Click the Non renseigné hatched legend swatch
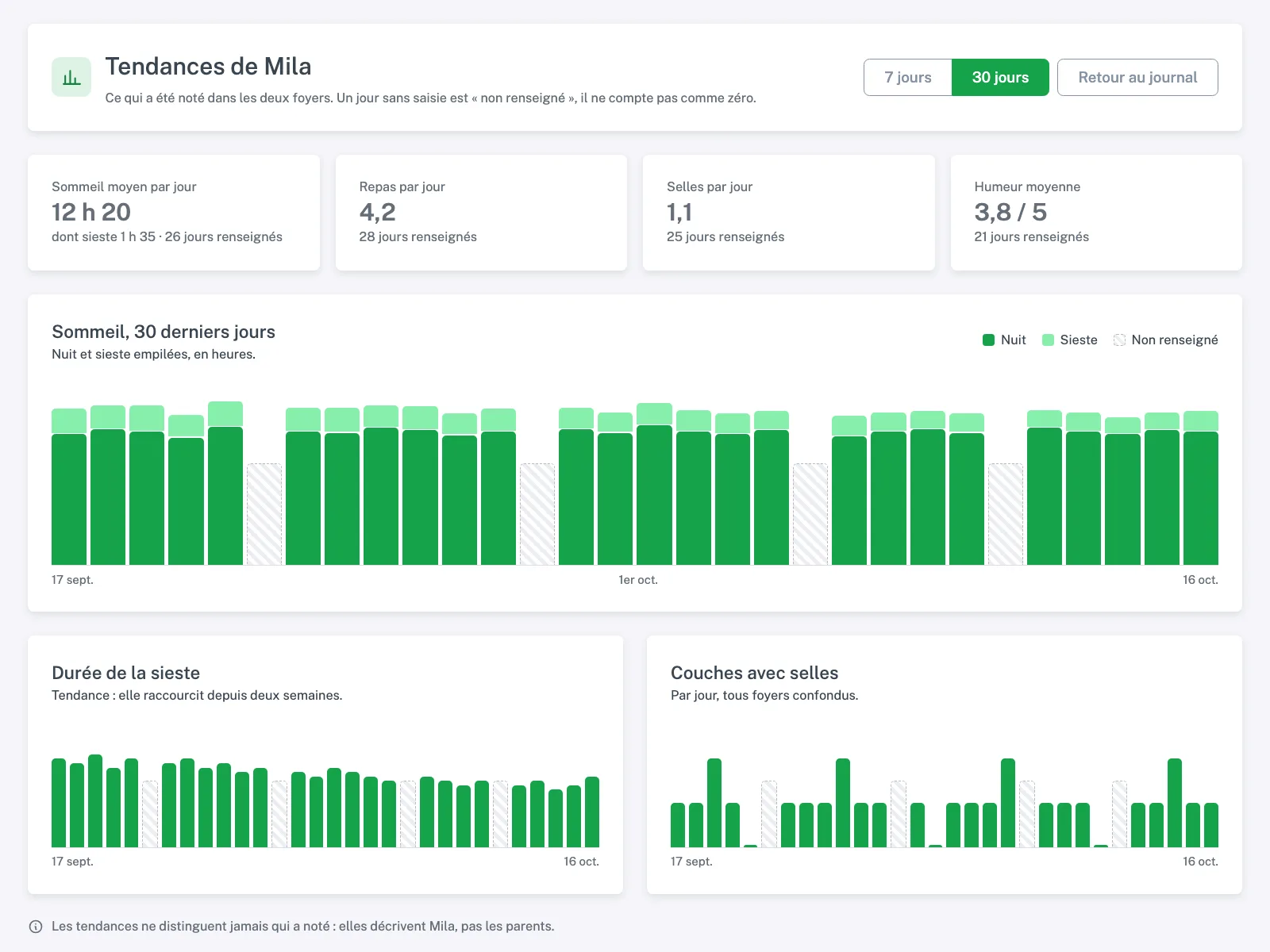This screenshot has width=1270, height=952. pos(1119,340)
